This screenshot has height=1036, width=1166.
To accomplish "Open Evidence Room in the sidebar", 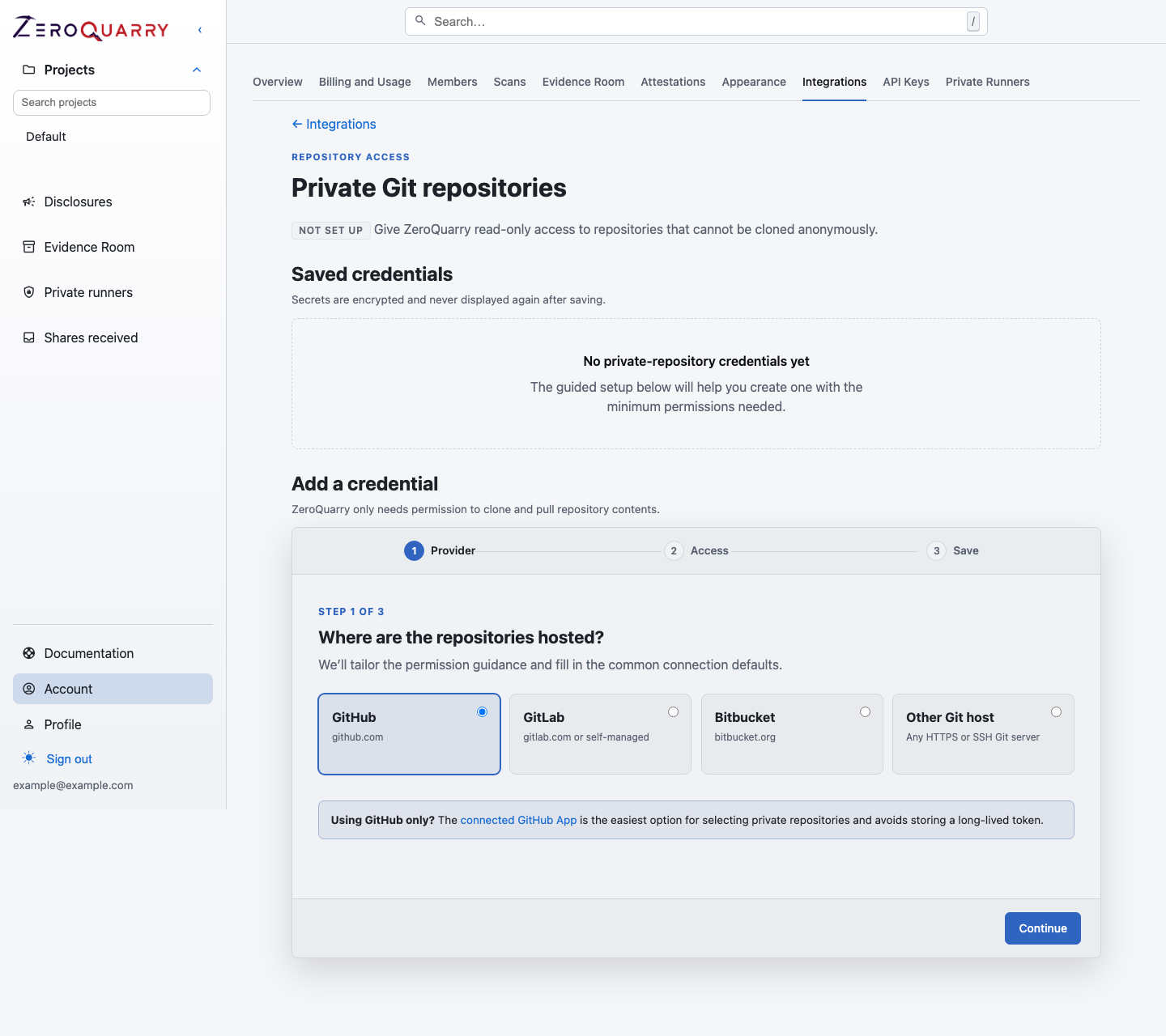I will coord(90,247).
